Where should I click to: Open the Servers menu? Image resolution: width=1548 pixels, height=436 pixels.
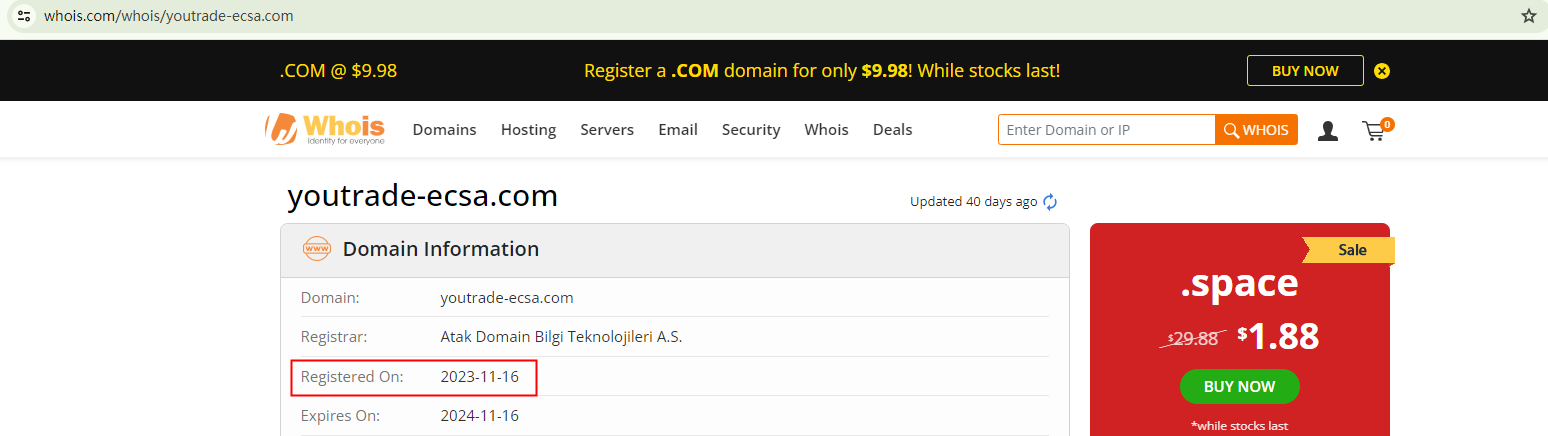click(x=607, y=130)
